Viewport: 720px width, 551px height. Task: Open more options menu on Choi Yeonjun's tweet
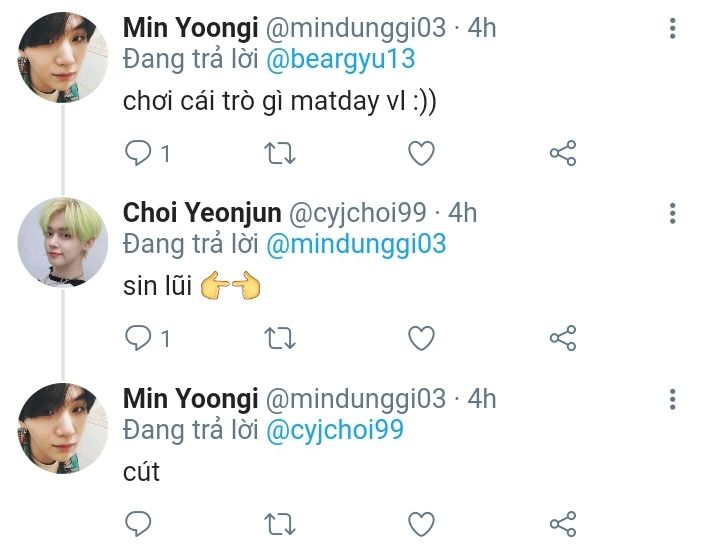(x=673, y=213)
